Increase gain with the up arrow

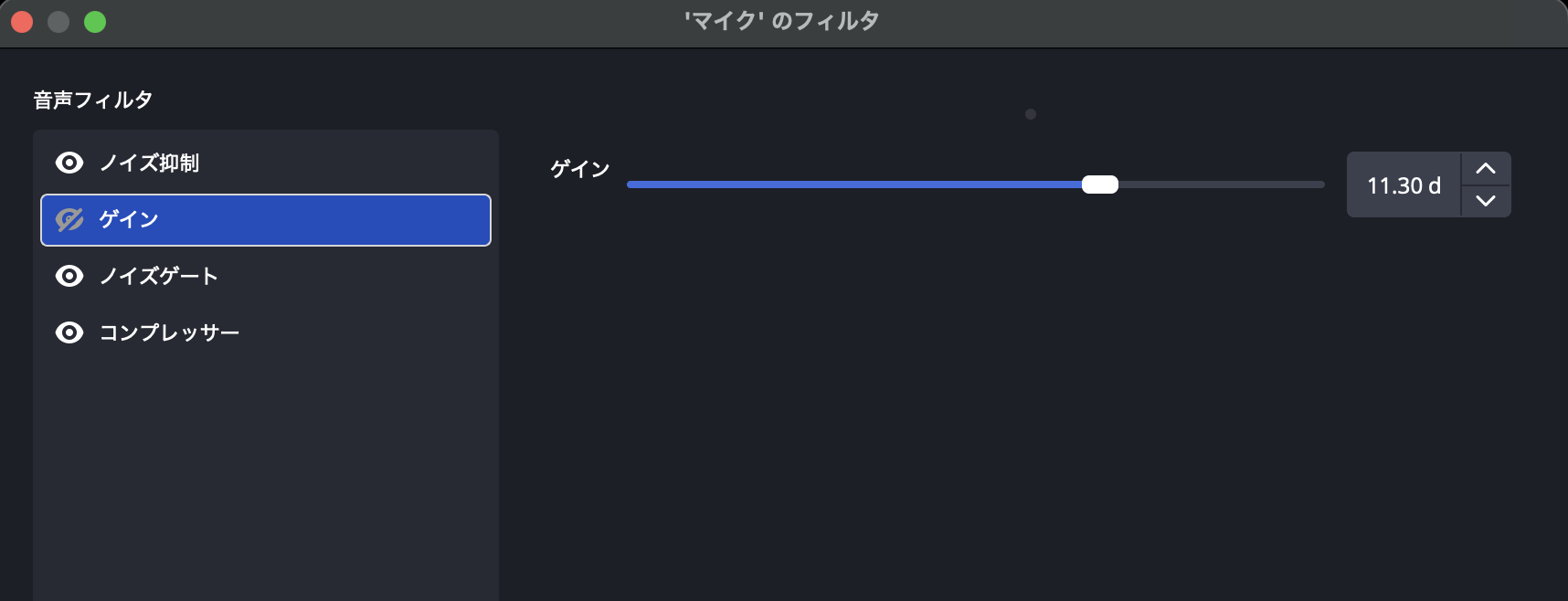click(x=1486, y=168)
